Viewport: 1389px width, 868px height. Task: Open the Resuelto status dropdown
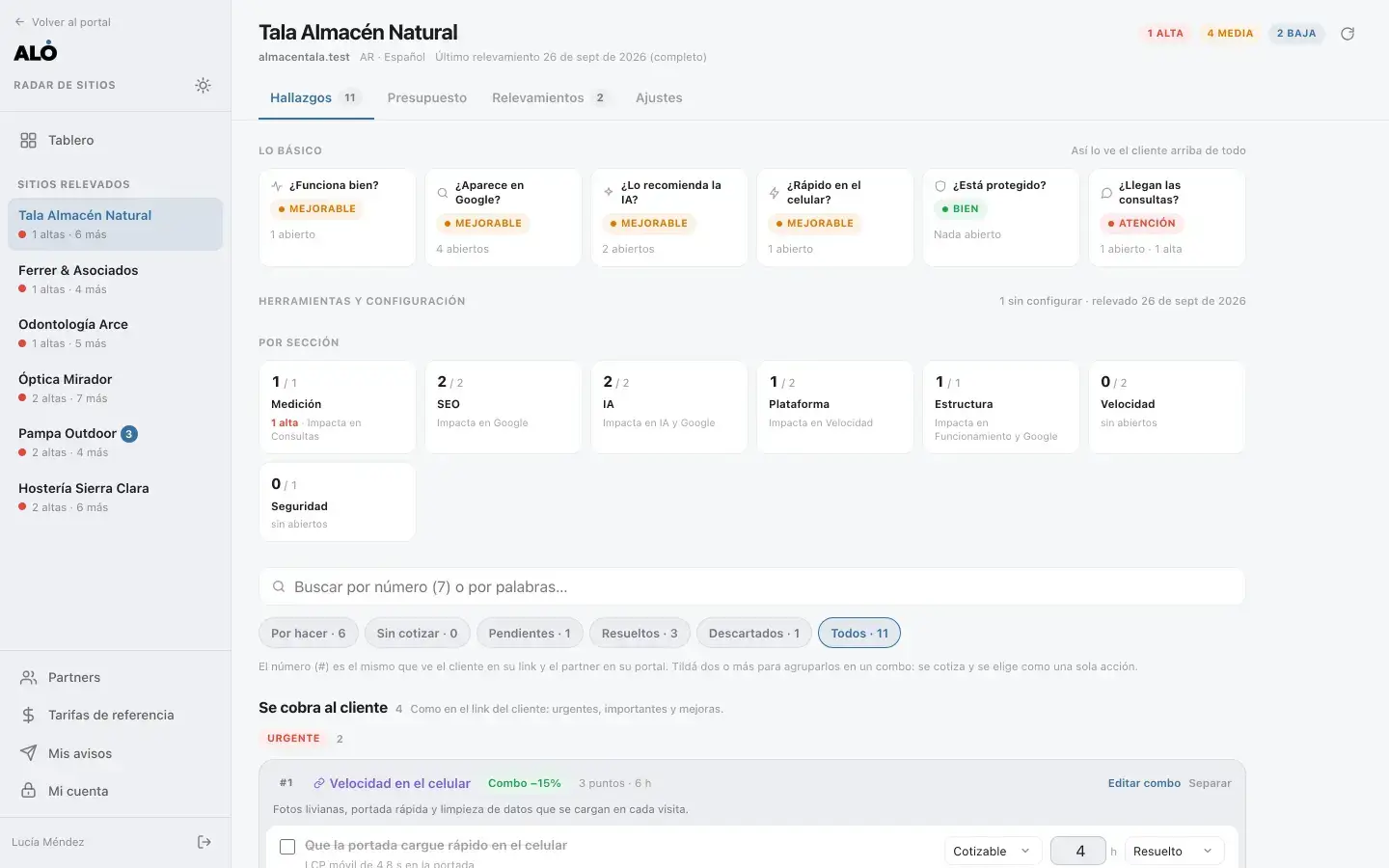[x=1174, y=851]
